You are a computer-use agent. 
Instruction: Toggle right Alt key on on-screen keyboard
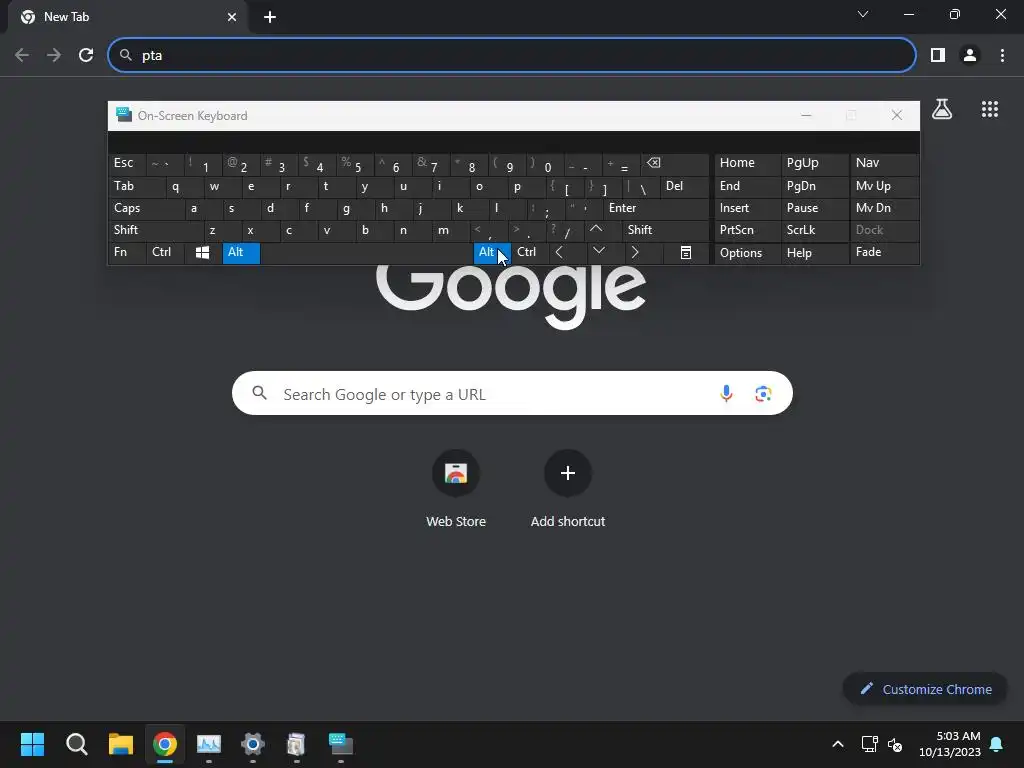click(x=491, y=253)
